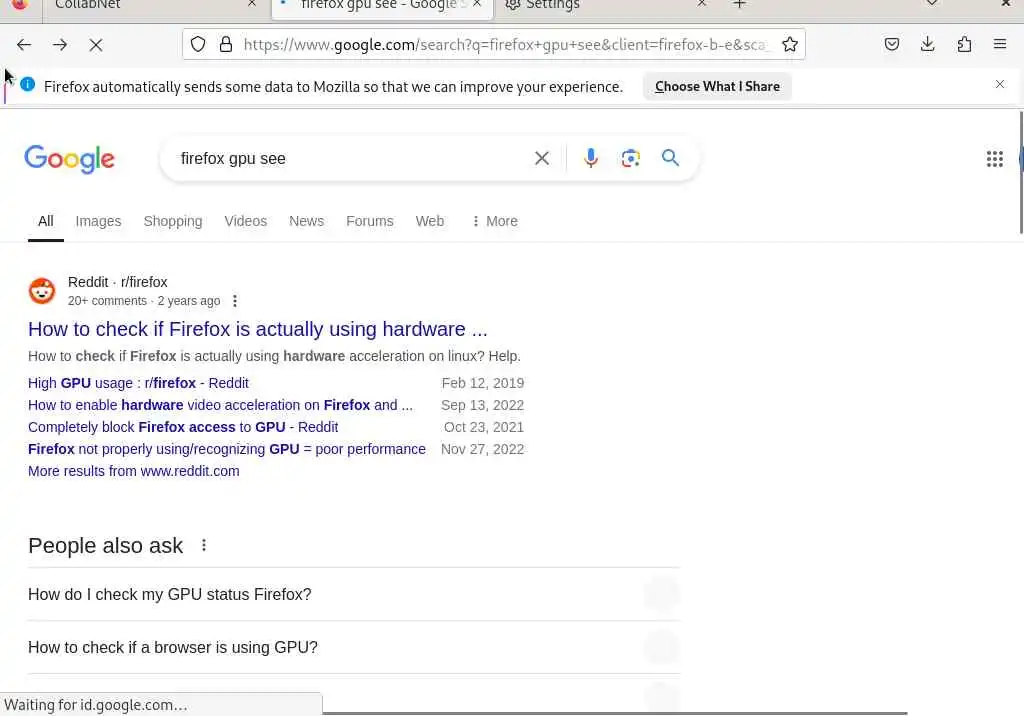Open Reddit result favicon
Image resolution: width=1024 pixels, height=716 pixels.
tap(42, 291)
